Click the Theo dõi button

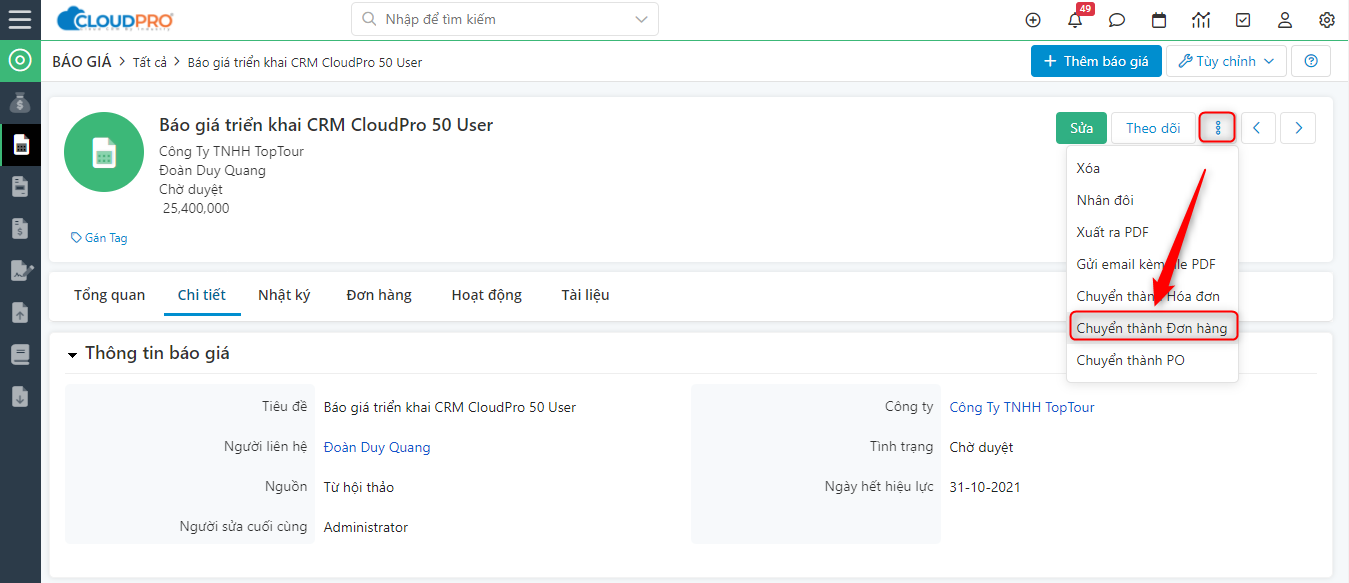point(1153,128)
